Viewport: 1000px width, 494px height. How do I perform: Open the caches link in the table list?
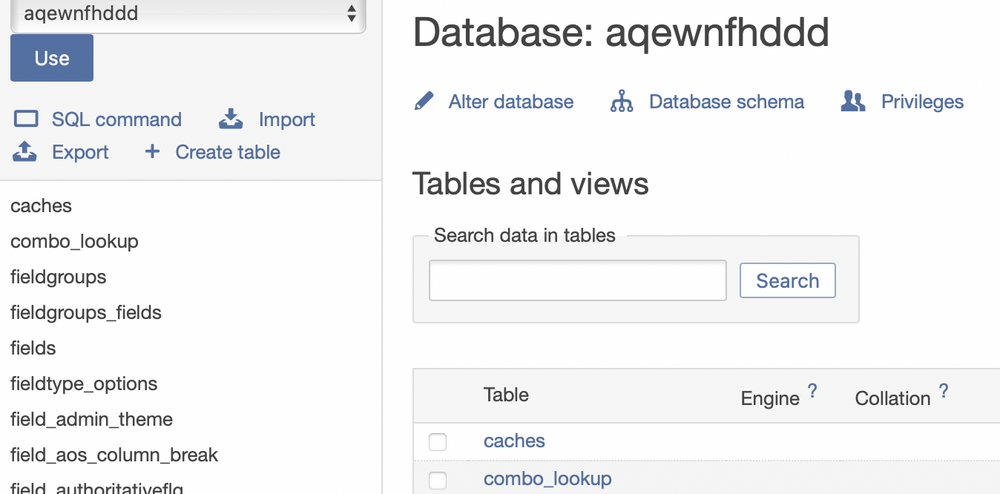[514, 441]
